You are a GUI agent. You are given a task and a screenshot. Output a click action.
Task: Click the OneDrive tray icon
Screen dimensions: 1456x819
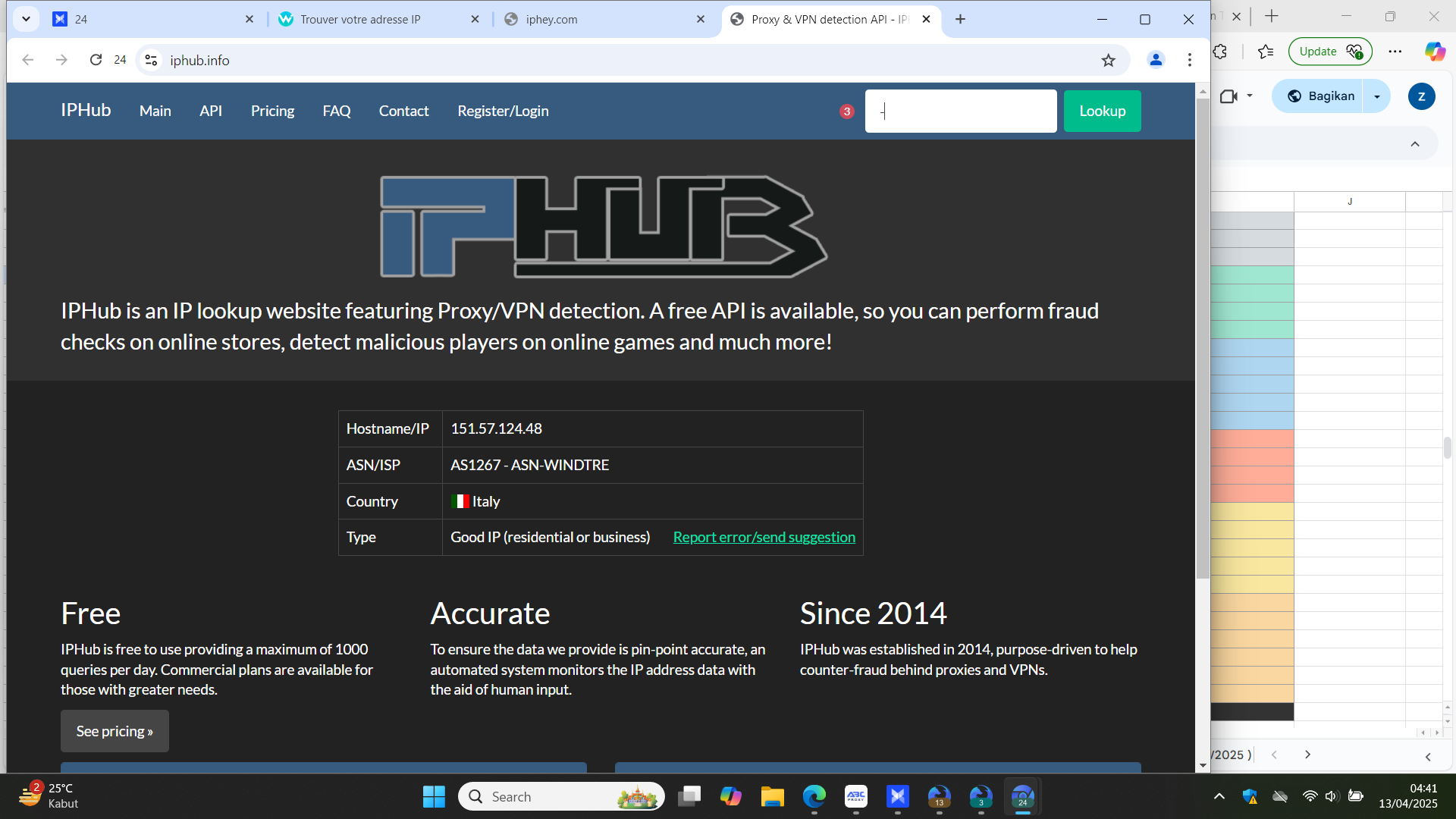(1280, 796)
